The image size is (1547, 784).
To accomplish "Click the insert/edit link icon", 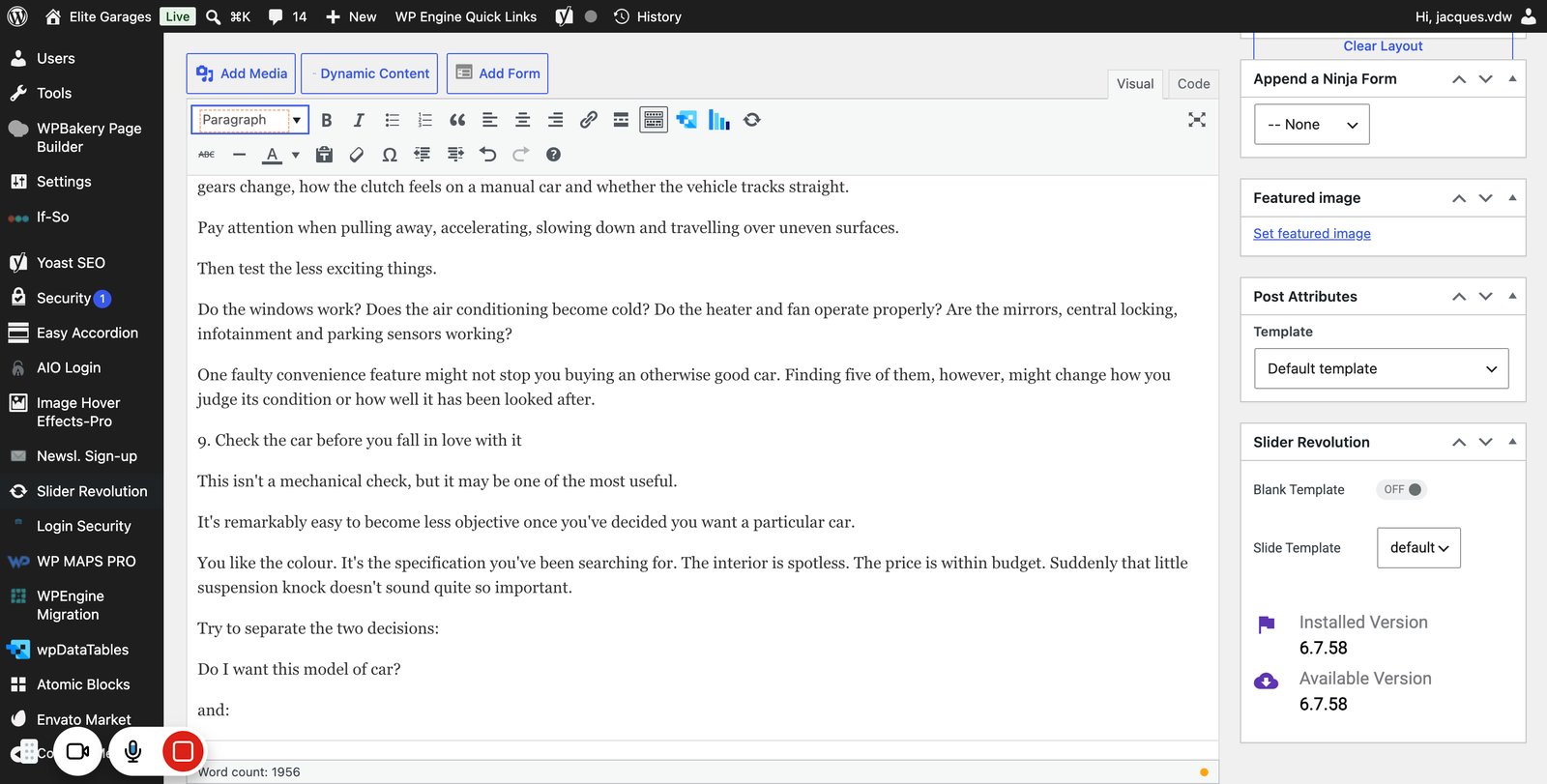I will (588, 120).
